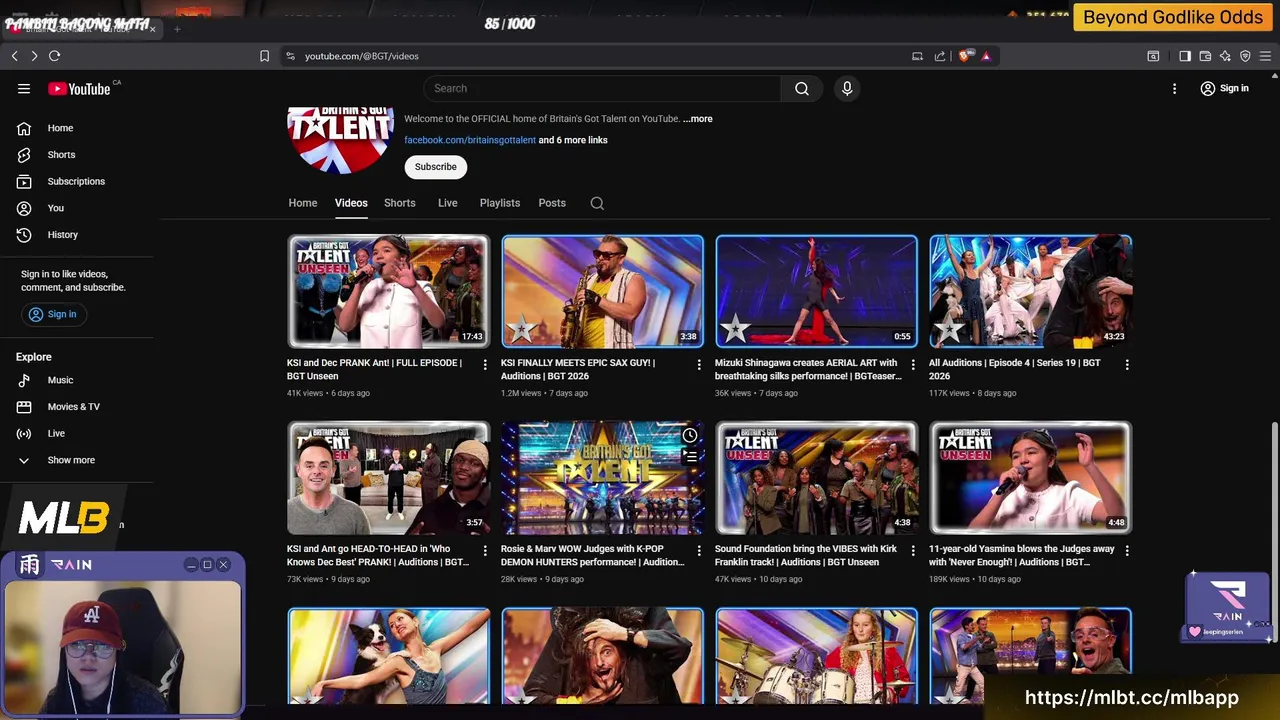The width and height of the screenshot is (1280, 720).
Task: Switch to the Posts tab
Action: tap(552, 203)
